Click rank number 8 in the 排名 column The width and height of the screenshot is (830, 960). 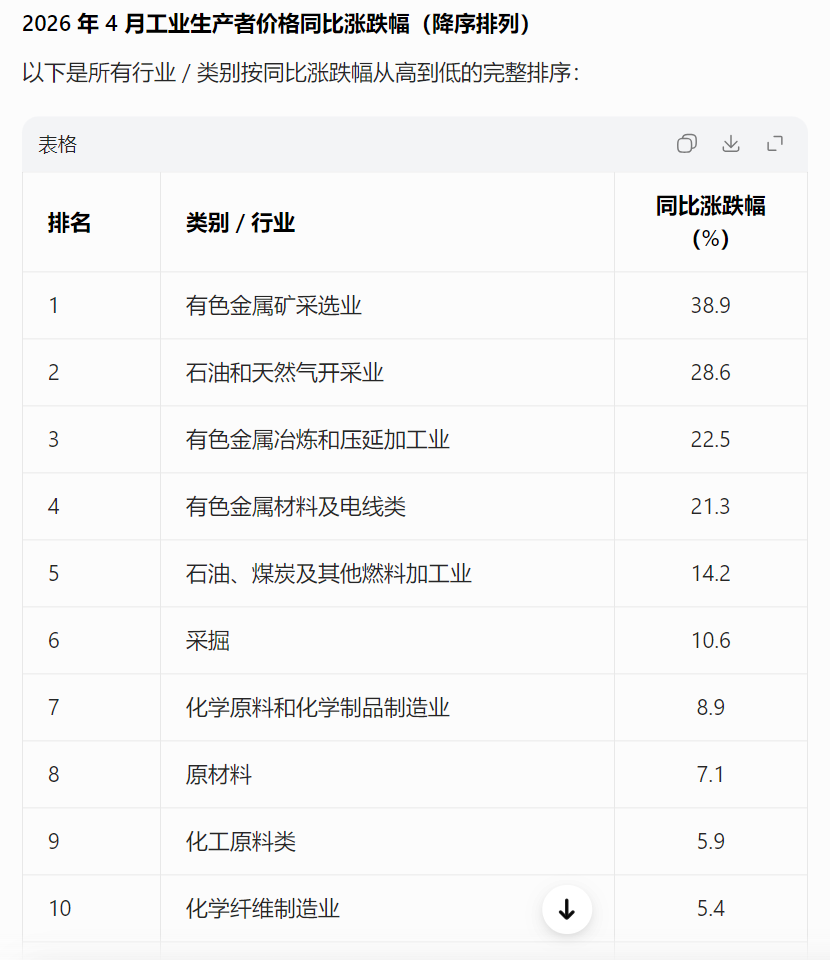(x=54, y=774)
